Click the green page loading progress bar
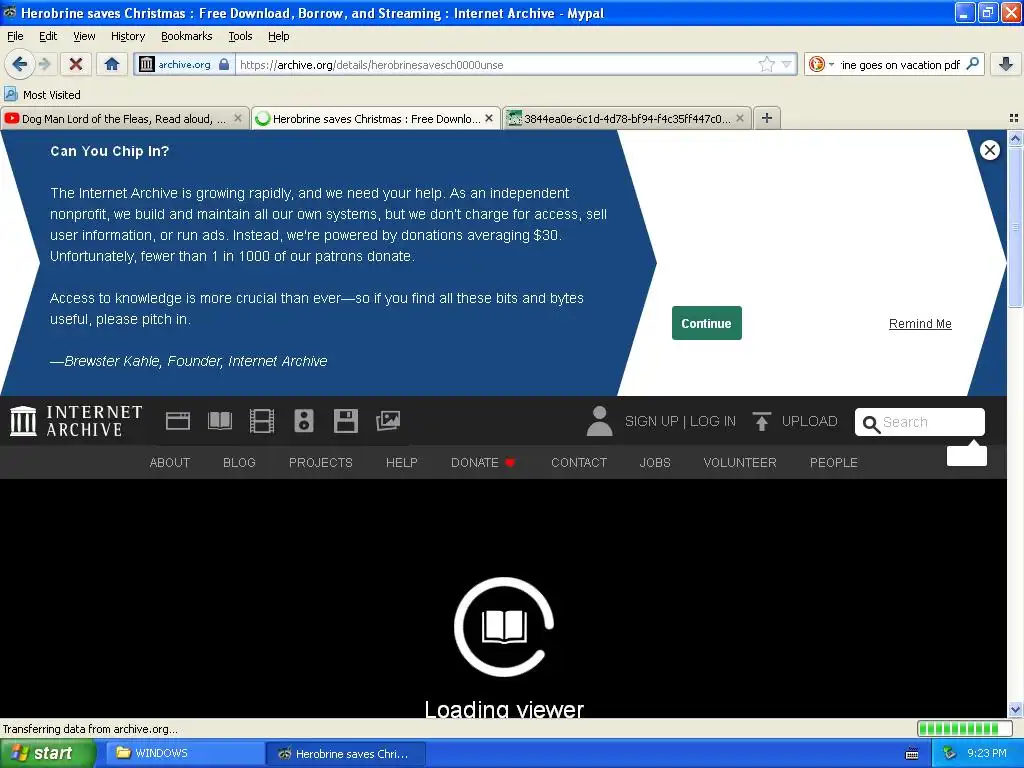 point(965,728)
